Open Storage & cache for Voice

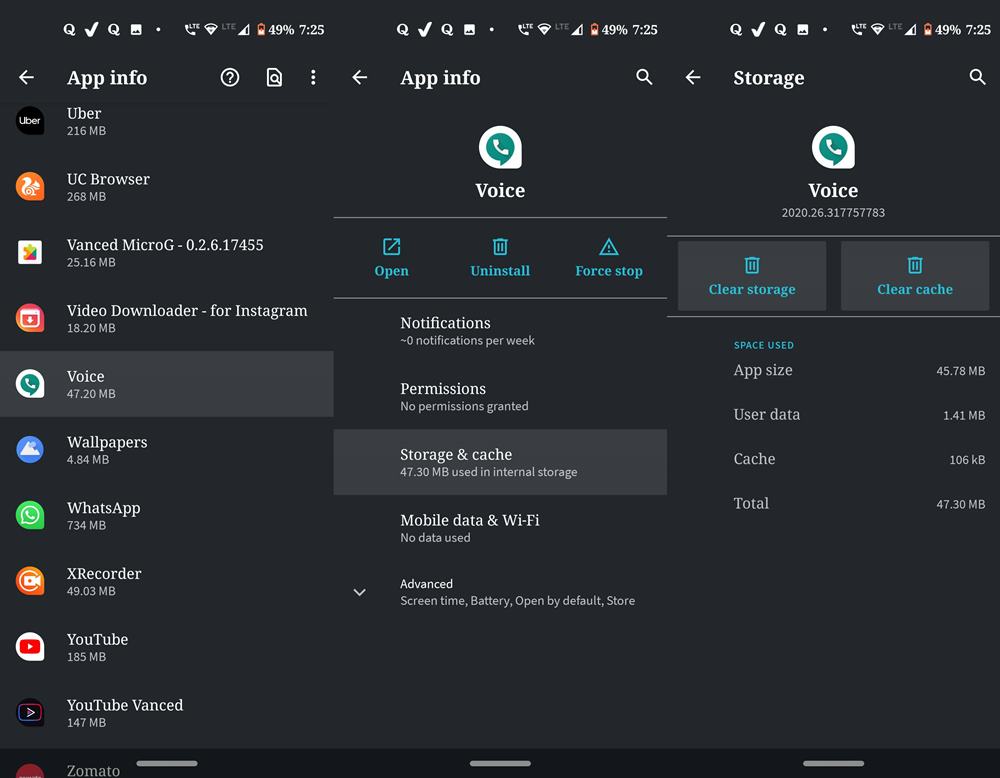click(x=500, y=462)
